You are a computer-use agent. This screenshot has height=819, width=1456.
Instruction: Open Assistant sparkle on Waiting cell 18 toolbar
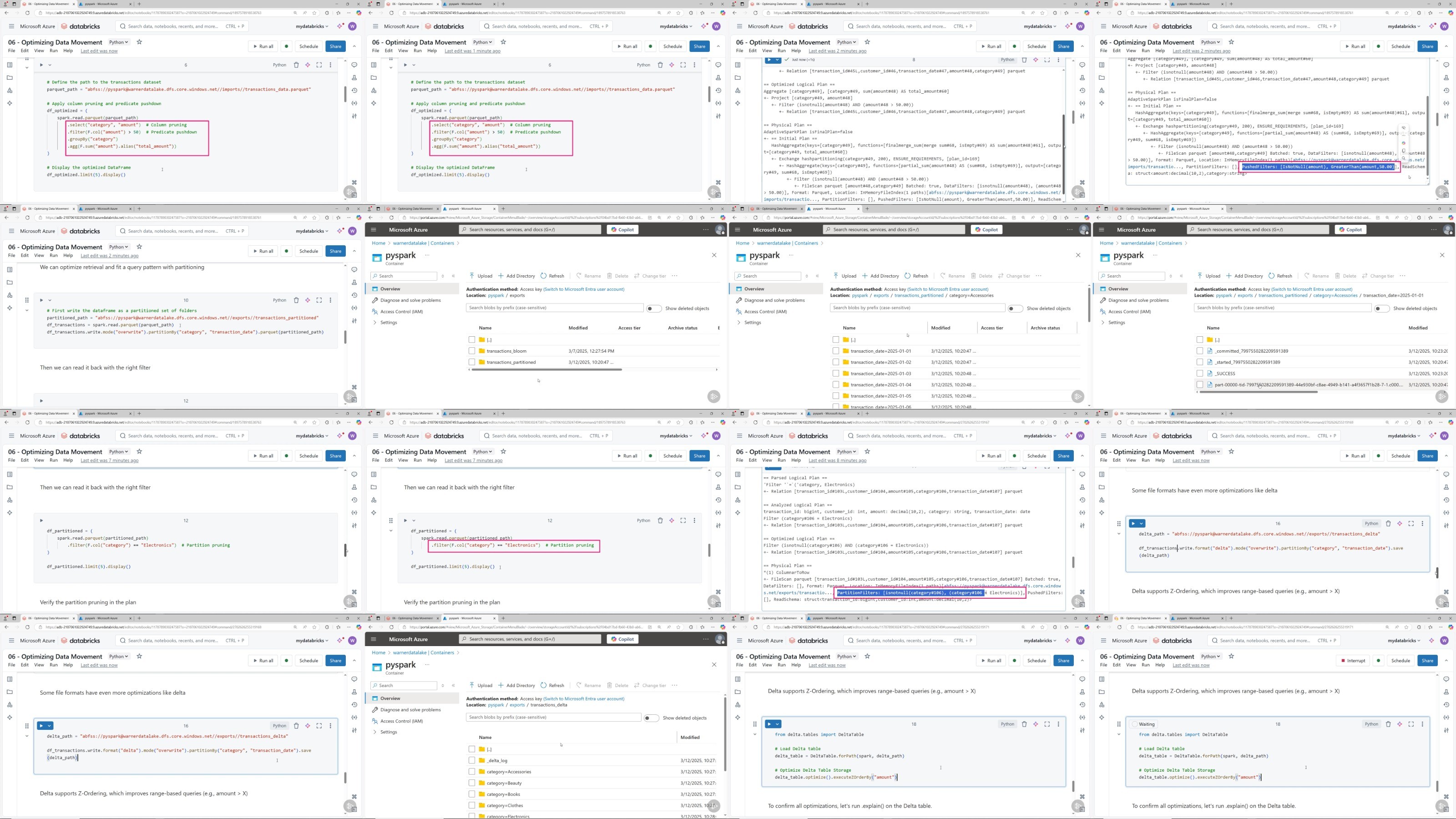[1400, 724]
